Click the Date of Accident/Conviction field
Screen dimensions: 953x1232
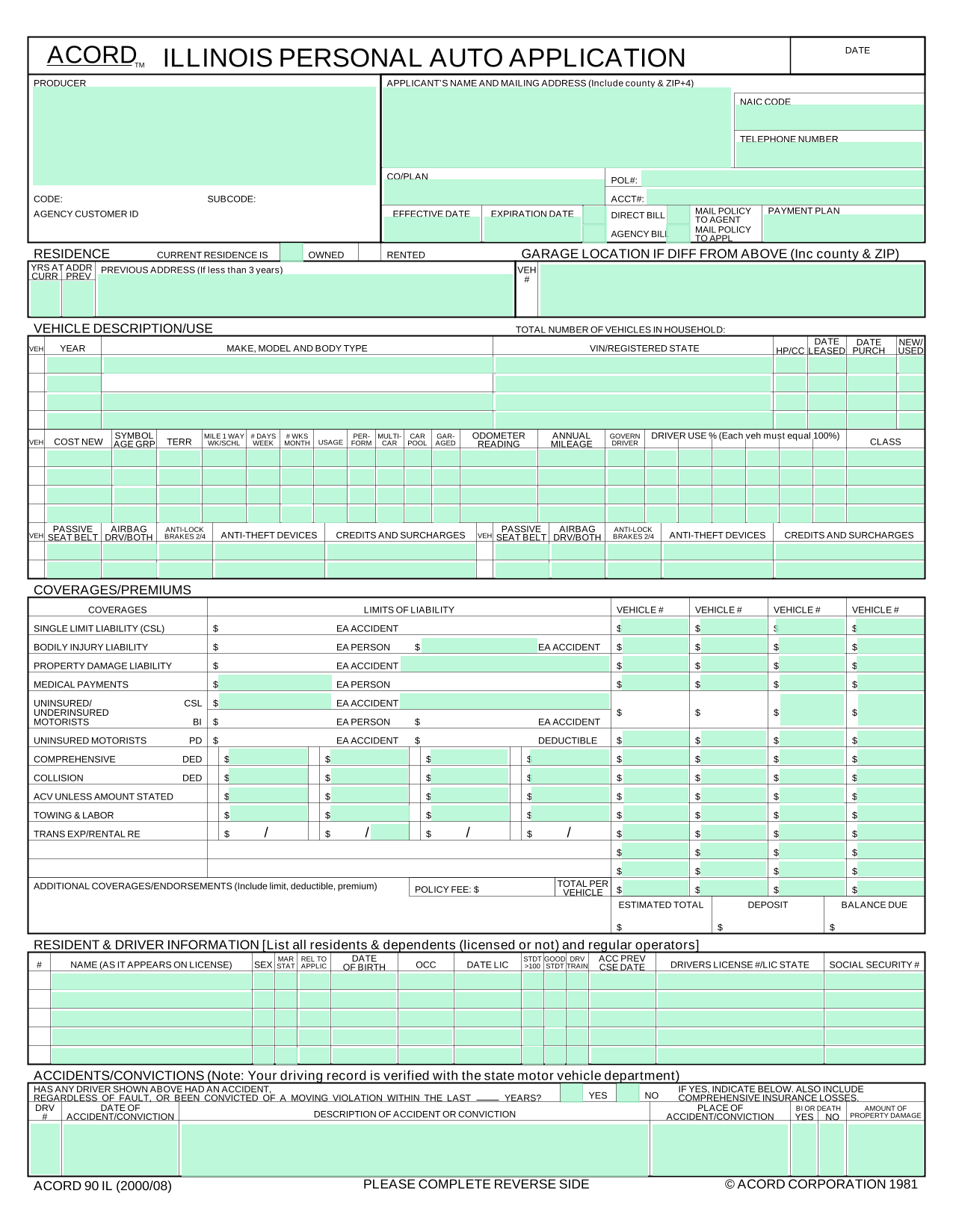(120, 1149)
